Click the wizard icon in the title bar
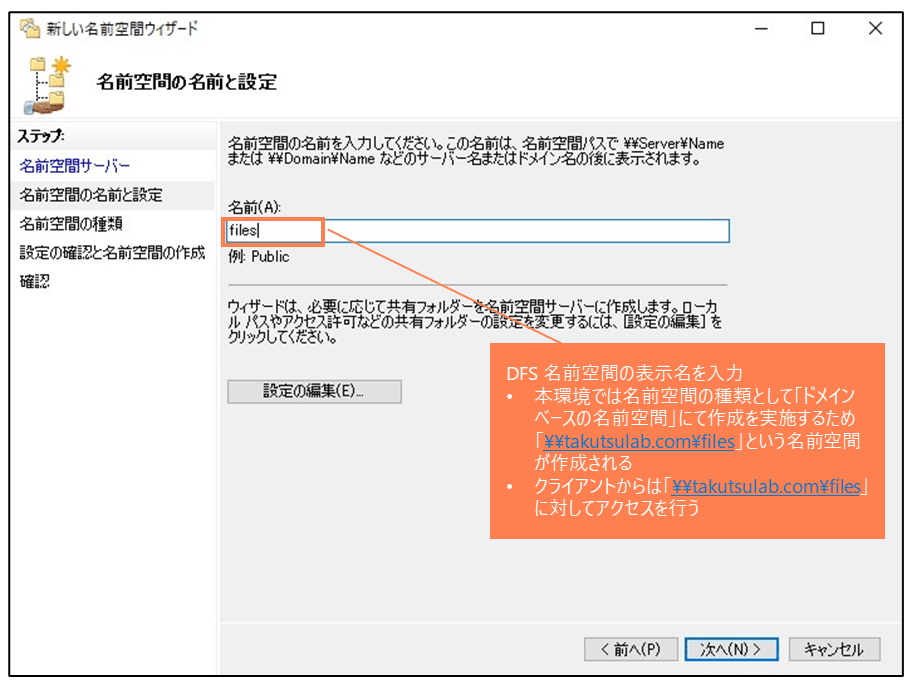 pos(30,28)
